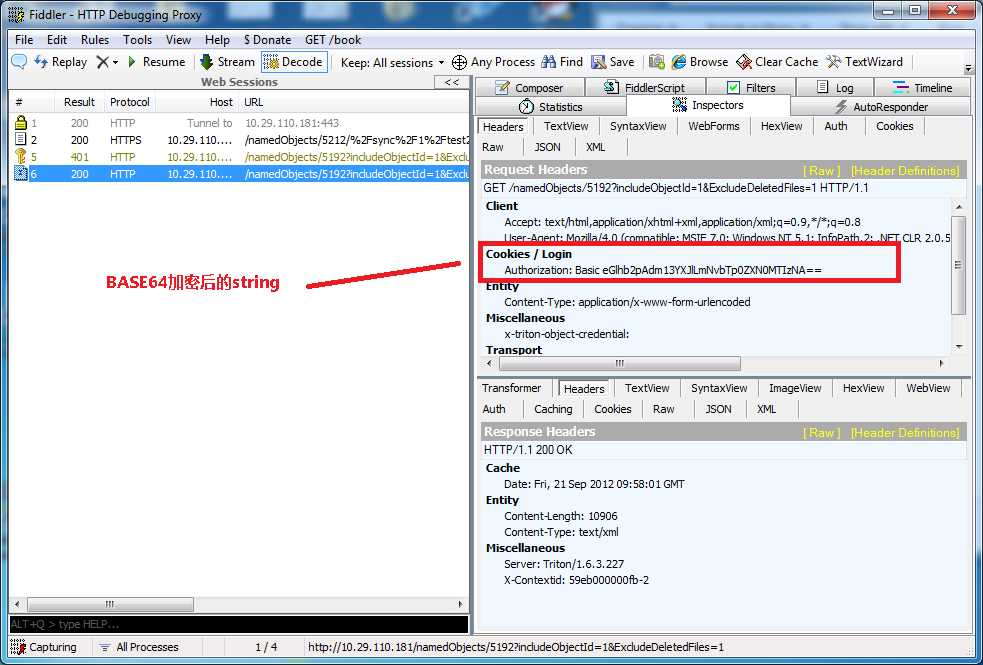Viewport: 983px width, 665px height.
Task: Open Keep: All sessions dropdown
Action: click(x=392, y=62)
